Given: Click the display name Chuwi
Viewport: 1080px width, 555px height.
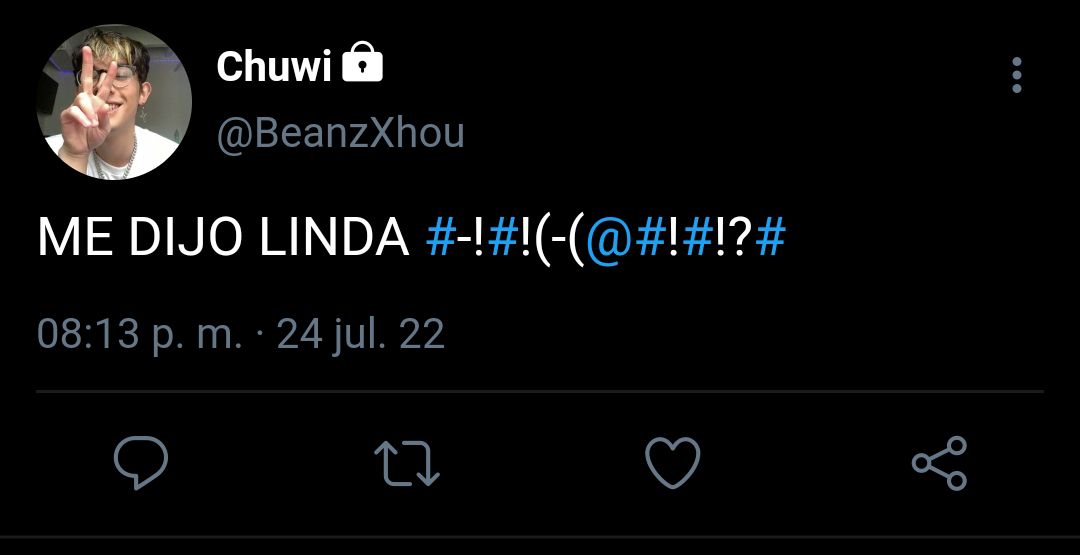Looking at the screenshot, I should (x=274, y=66).
